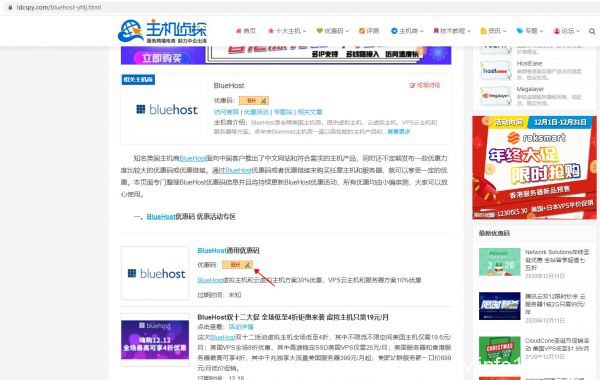
Task: Open the raksmart 年终大促 ad banner
Action: 534,168
